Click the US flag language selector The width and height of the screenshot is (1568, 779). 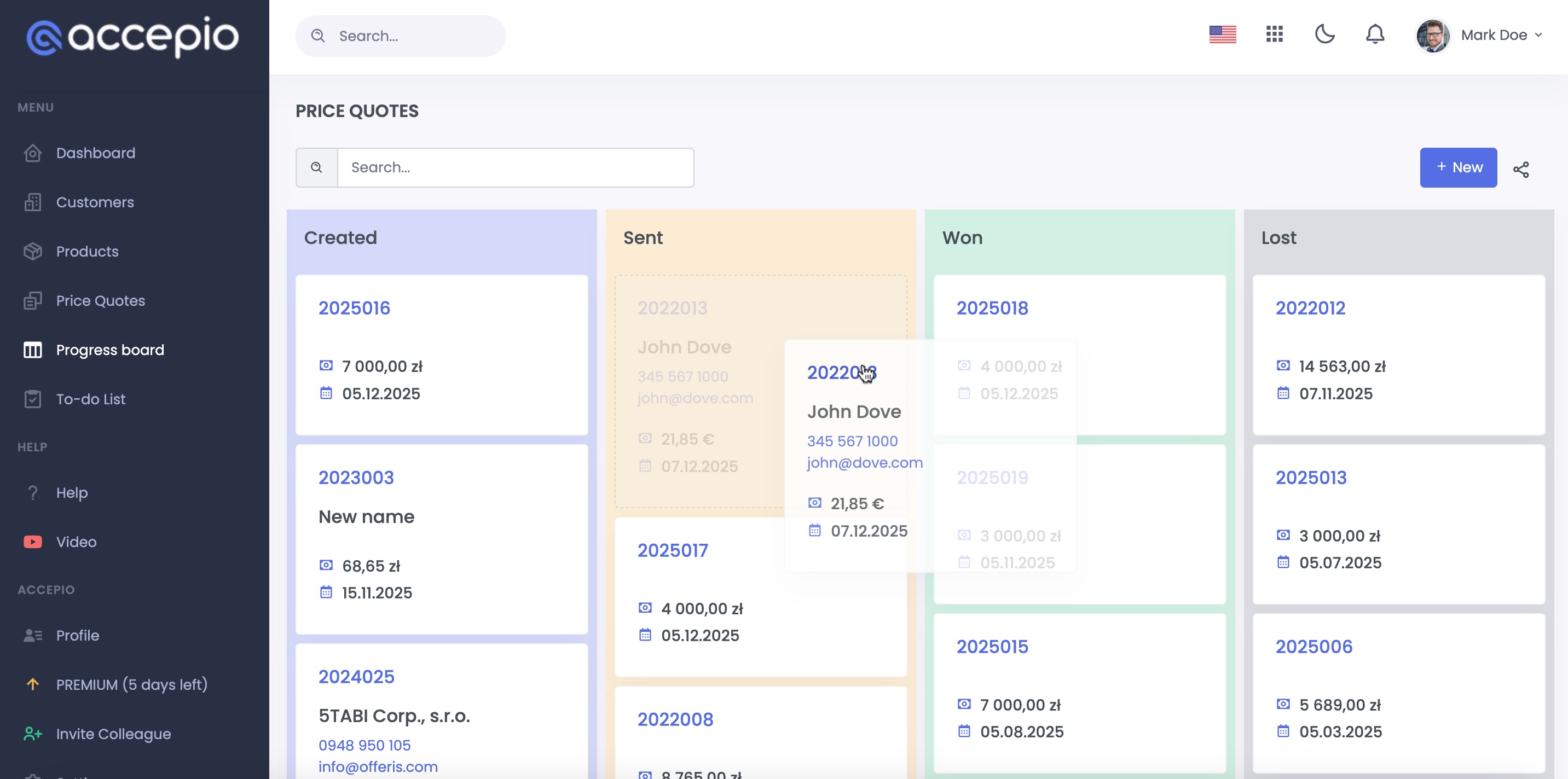(x=1222, y=34)
